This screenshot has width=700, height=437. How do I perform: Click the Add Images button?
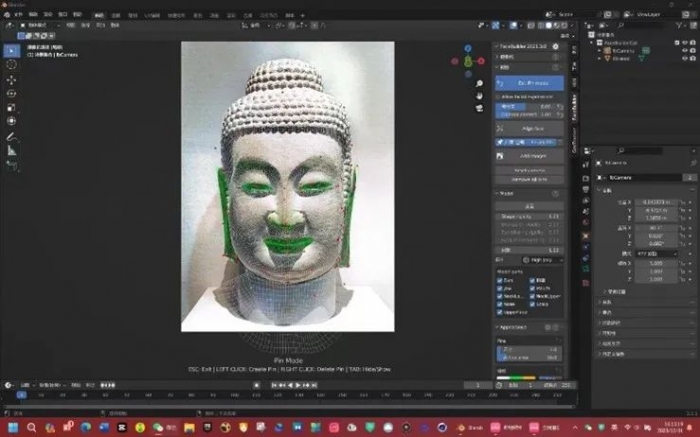tap(531, 157)
